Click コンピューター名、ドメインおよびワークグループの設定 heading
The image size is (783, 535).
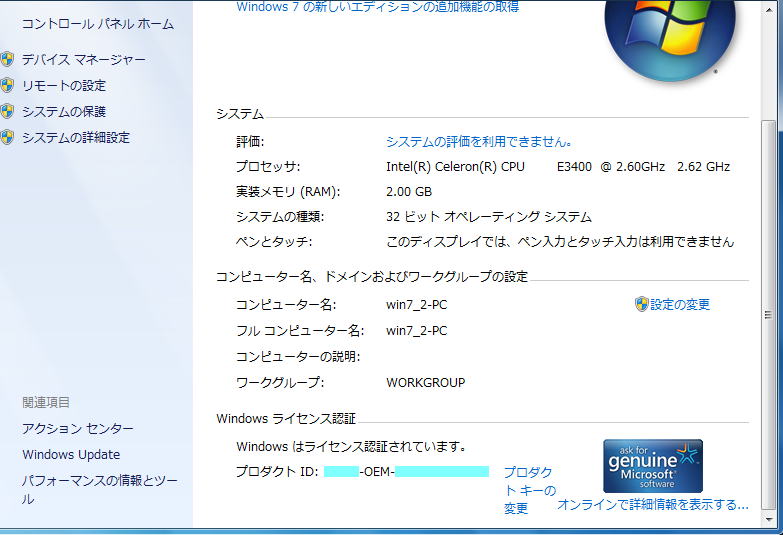click(x=372, y=277)
